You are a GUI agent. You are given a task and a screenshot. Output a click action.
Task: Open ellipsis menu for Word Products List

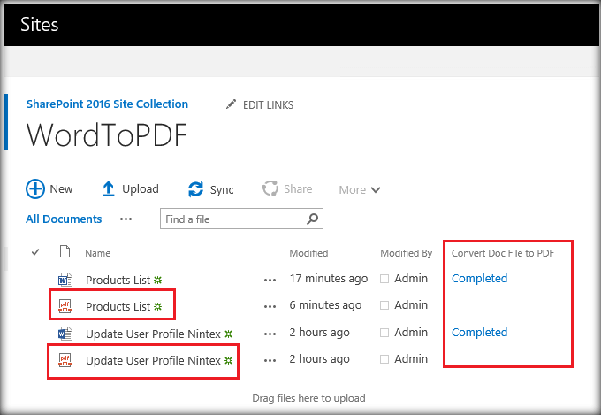[x=270, y=280]
